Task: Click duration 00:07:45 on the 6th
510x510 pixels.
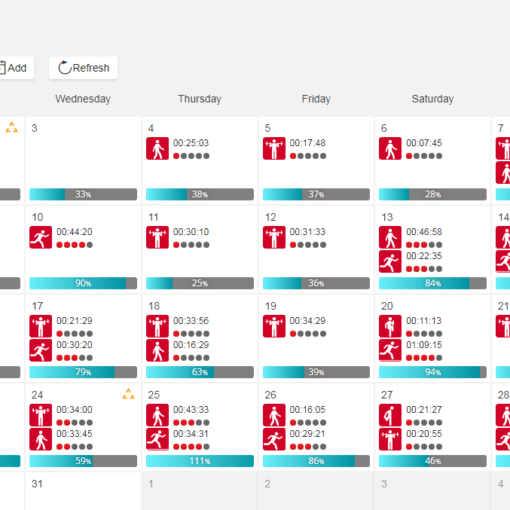Action: (424, 143)
